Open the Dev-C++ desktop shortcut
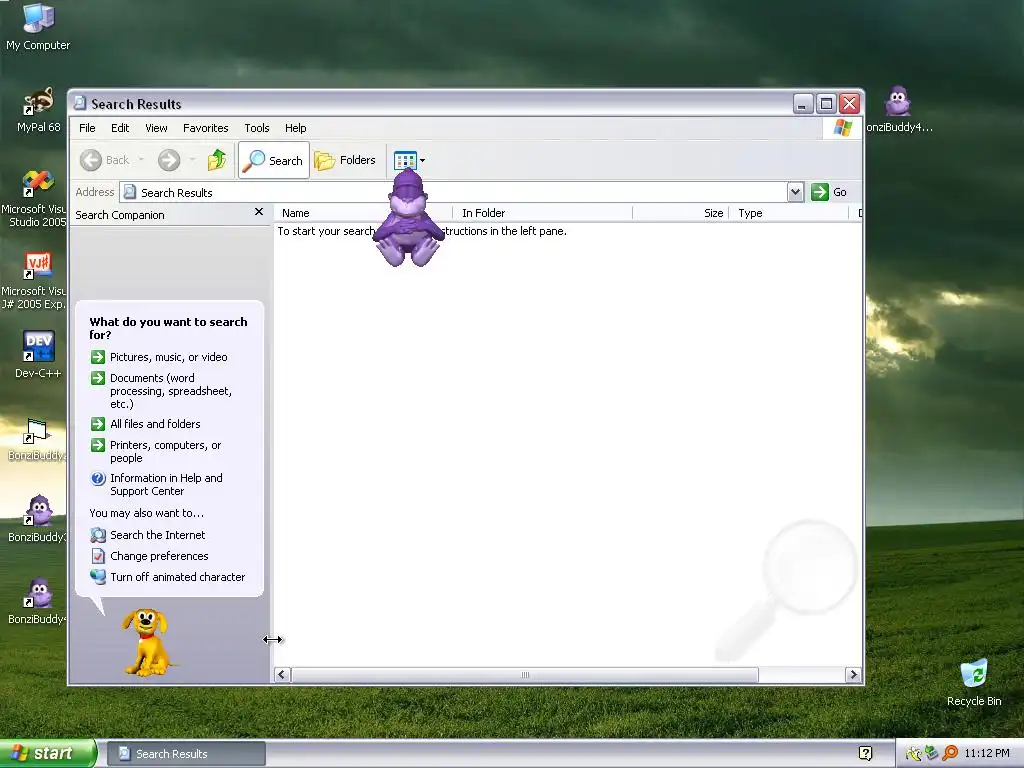Screen dimensions: 1024x768 pos(38,354)
